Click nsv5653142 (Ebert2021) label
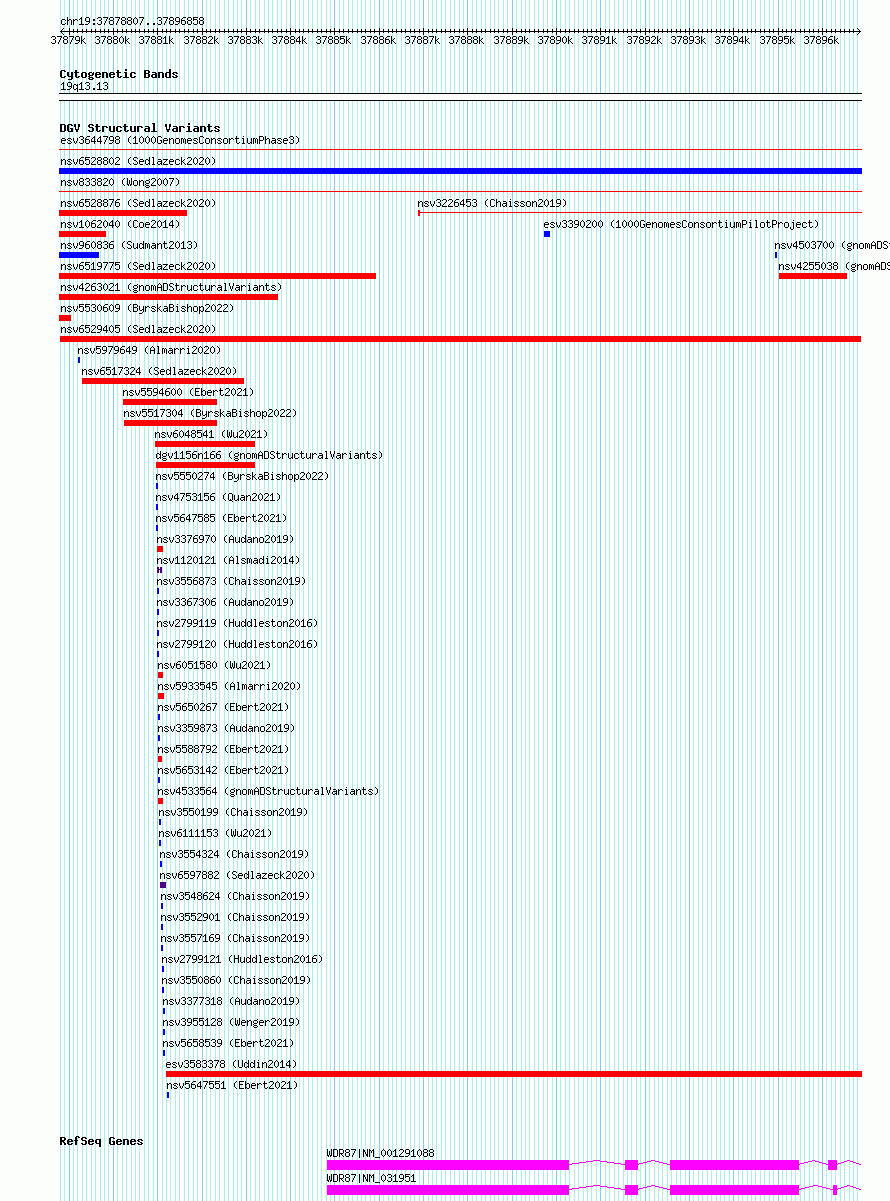This screenshot has height=1201, width=890. coord(223,771)
